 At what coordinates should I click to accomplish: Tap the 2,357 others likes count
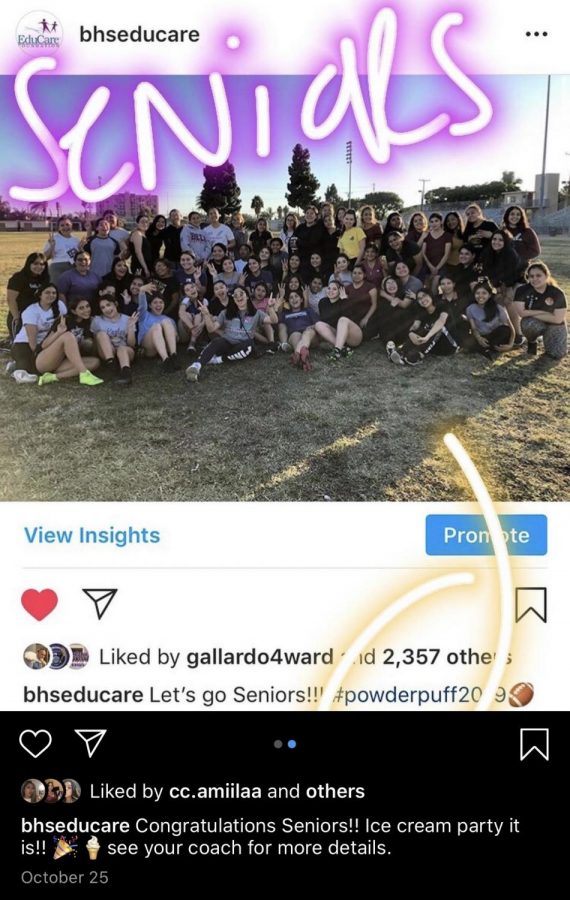(x=447, y=657)
